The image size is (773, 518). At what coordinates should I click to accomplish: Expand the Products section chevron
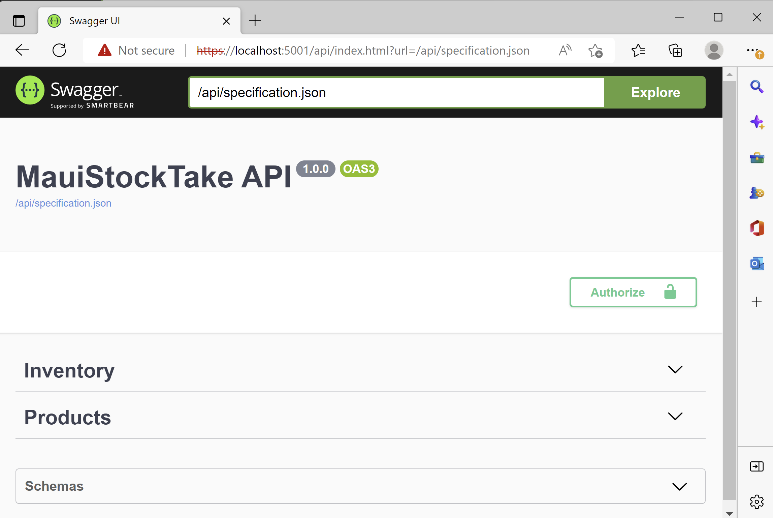pyautogui.click(x=675, y=416)
